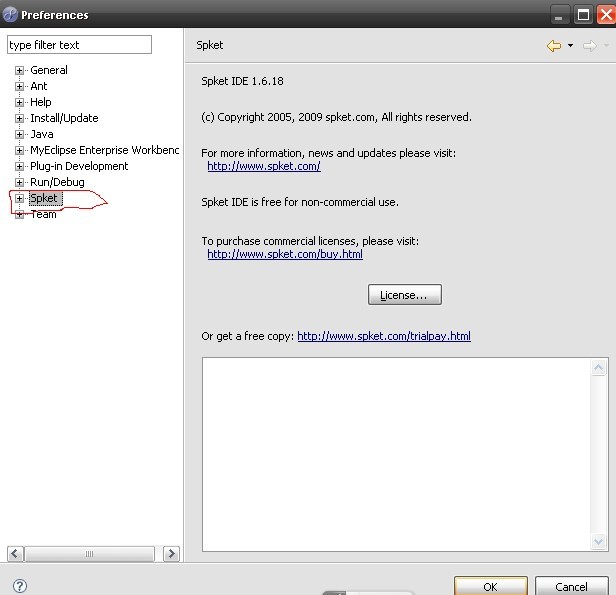
Task: Select Help in preferences tree
Action: coord(40,103)
